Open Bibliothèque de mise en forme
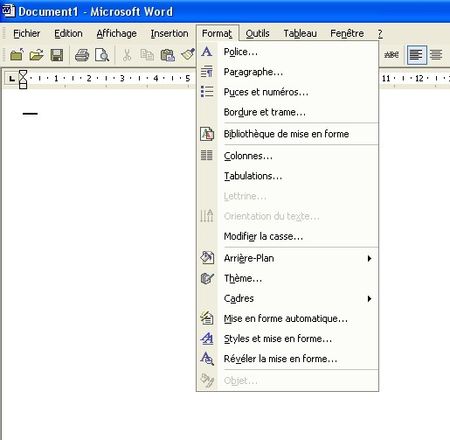The height and width of the screenshot is (440, 450). [x=288, y=134]
